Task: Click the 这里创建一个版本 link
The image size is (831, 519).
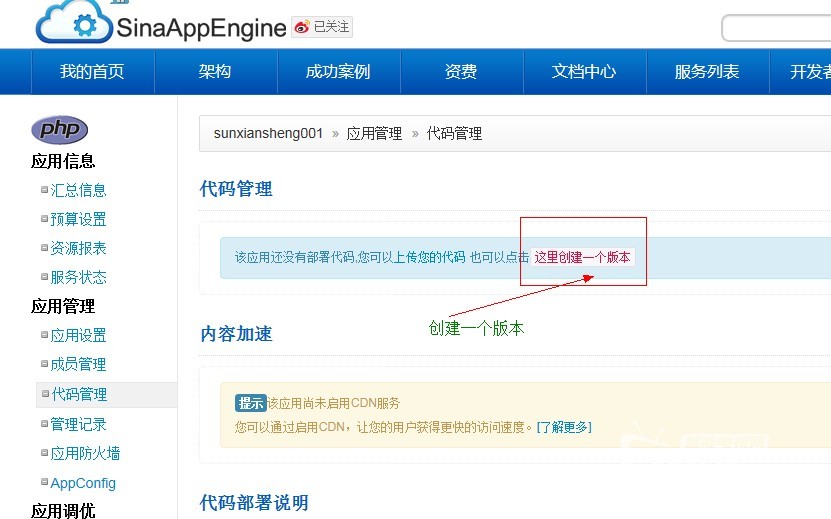Action: [x=582, y=258]
